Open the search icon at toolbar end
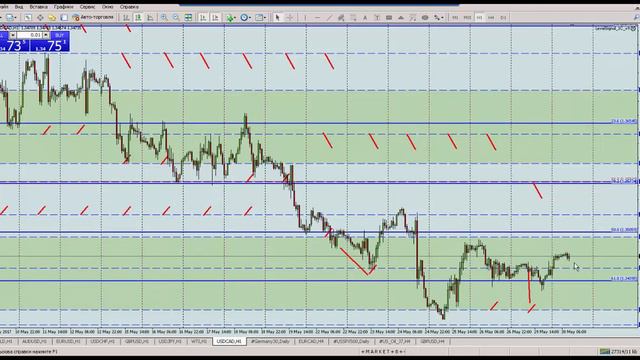Image resolution: width=640 pixels, height=360 pixels. click(x=636, y=18)
